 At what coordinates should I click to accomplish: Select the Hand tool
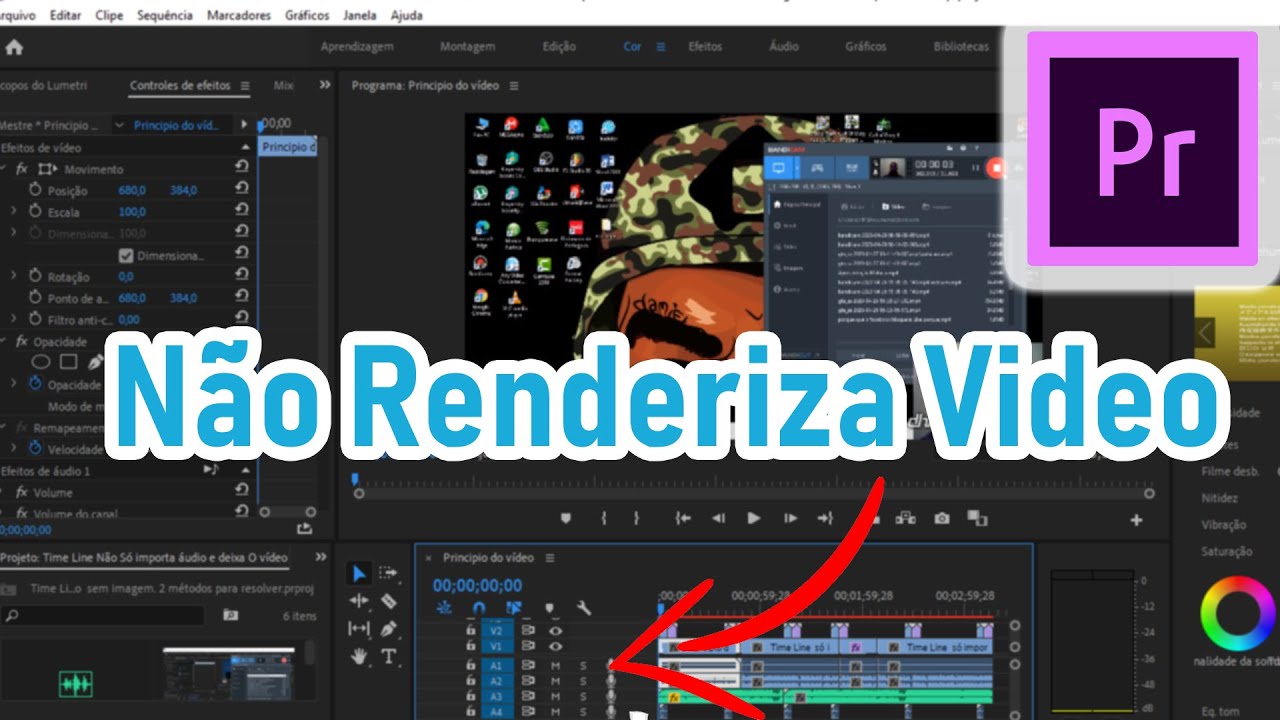click(x=359, y=657)
